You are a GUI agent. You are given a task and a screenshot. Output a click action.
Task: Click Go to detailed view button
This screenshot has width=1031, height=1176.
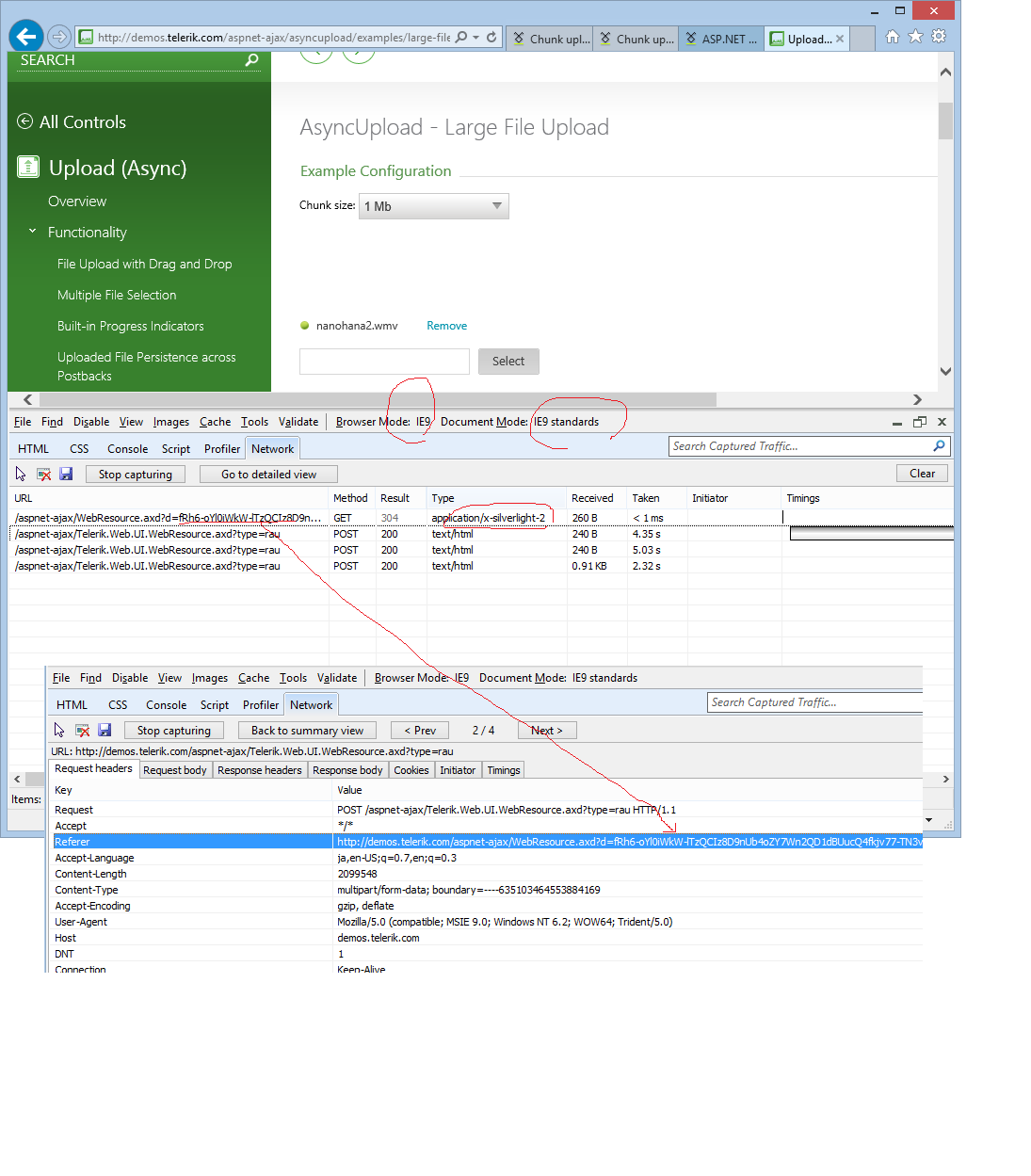[x=268, y=475]
